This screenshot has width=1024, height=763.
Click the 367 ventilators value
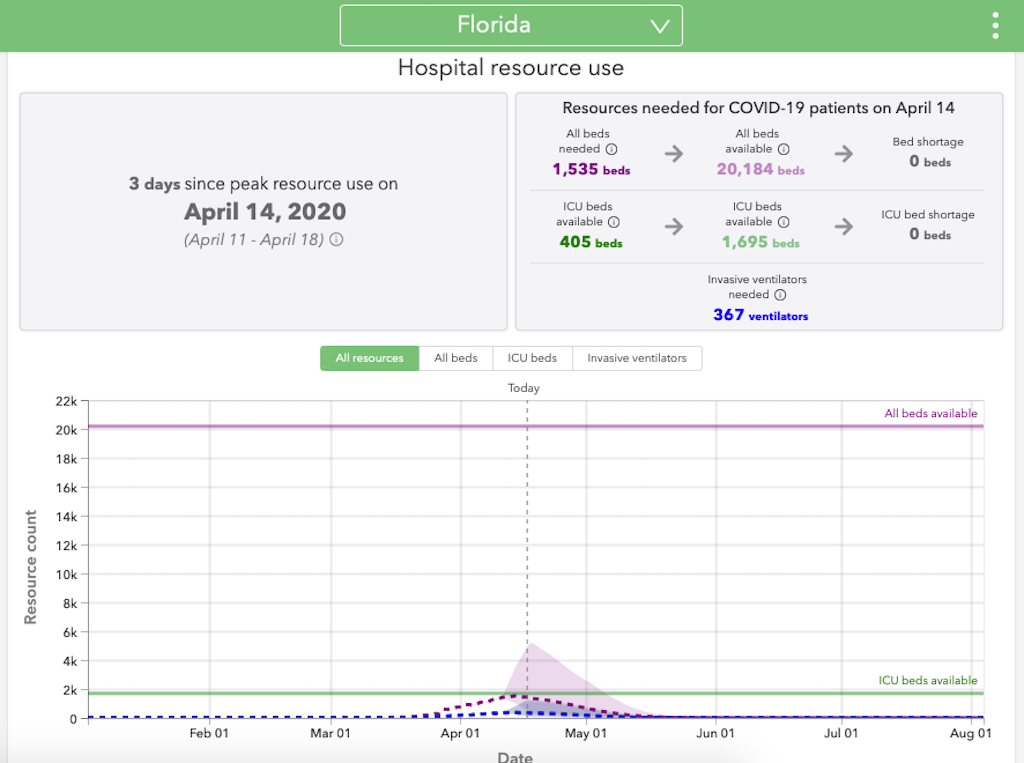click(761, 315)
